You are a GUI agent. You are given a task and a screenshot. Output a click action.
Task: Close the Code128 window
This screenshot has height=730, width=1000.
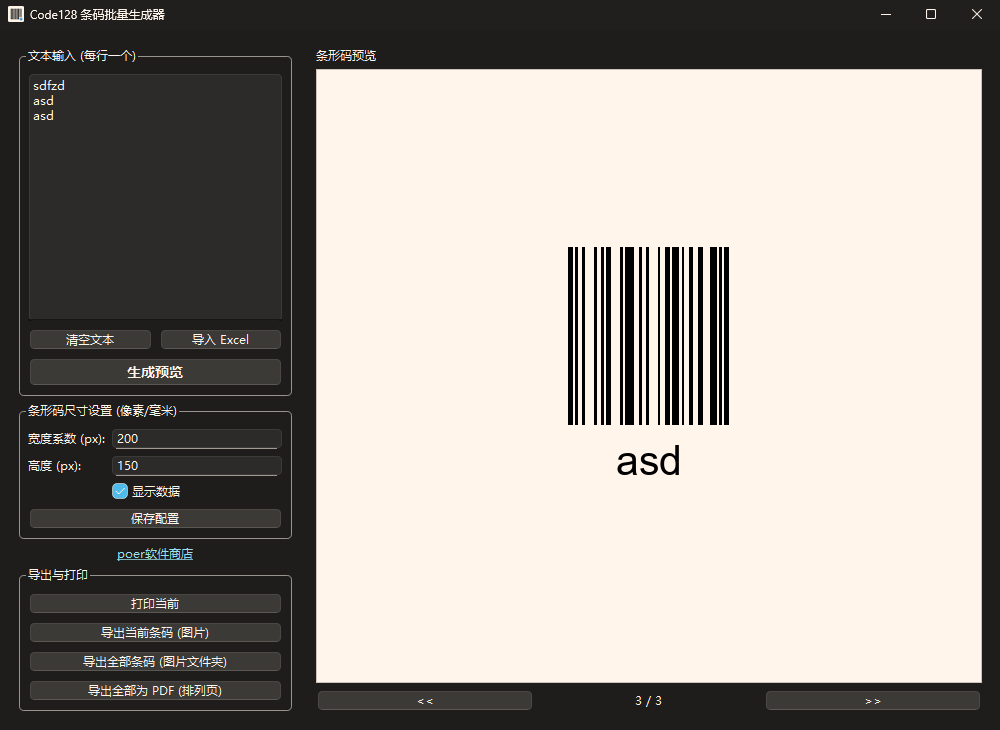coord(976,14)
